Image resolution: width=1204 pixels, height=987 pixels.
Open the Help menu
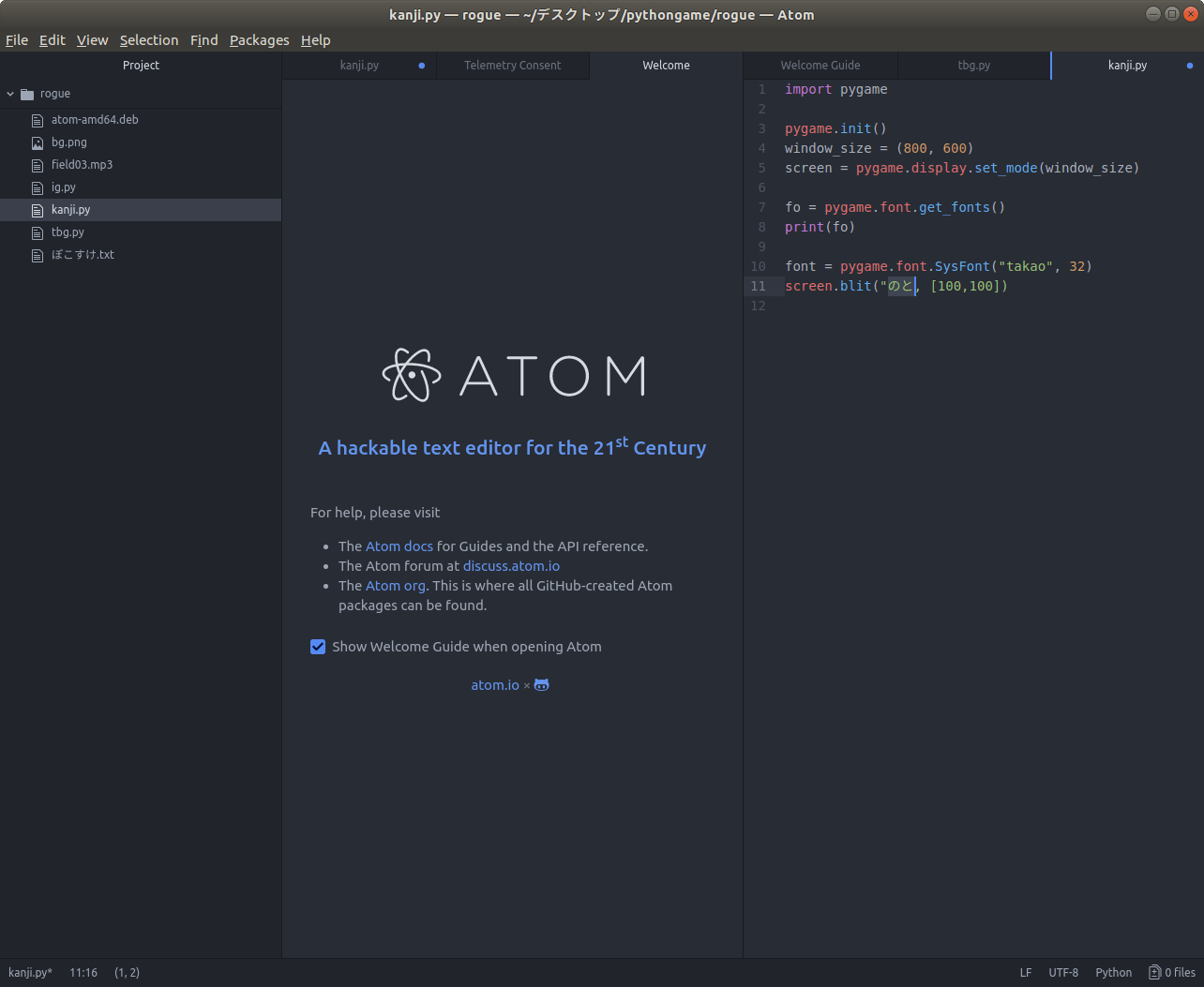tap(316, 40)
